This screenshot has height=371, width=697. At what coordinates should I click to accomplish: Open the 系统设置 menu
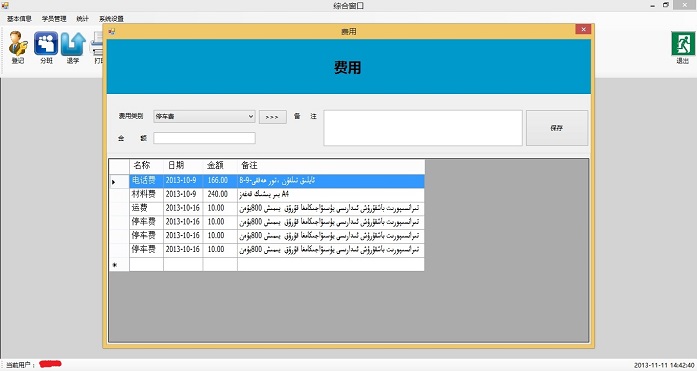pos(111,19)
